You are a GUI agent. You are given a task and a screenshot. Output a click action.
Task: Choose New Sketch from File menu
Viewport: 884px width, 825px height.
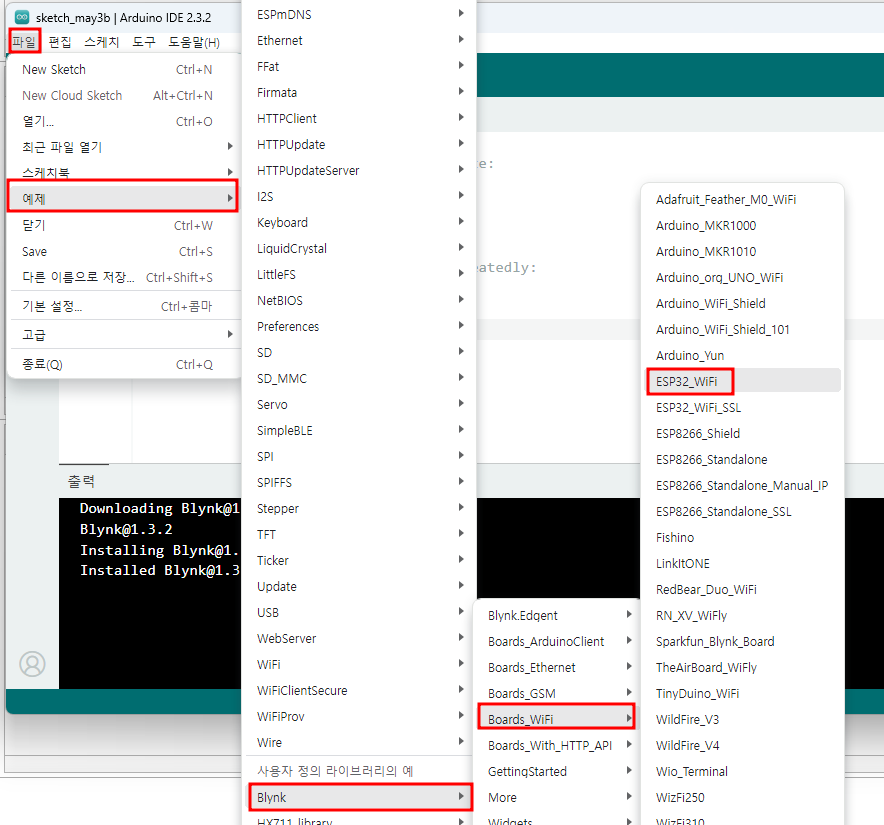tap(124, 69)
